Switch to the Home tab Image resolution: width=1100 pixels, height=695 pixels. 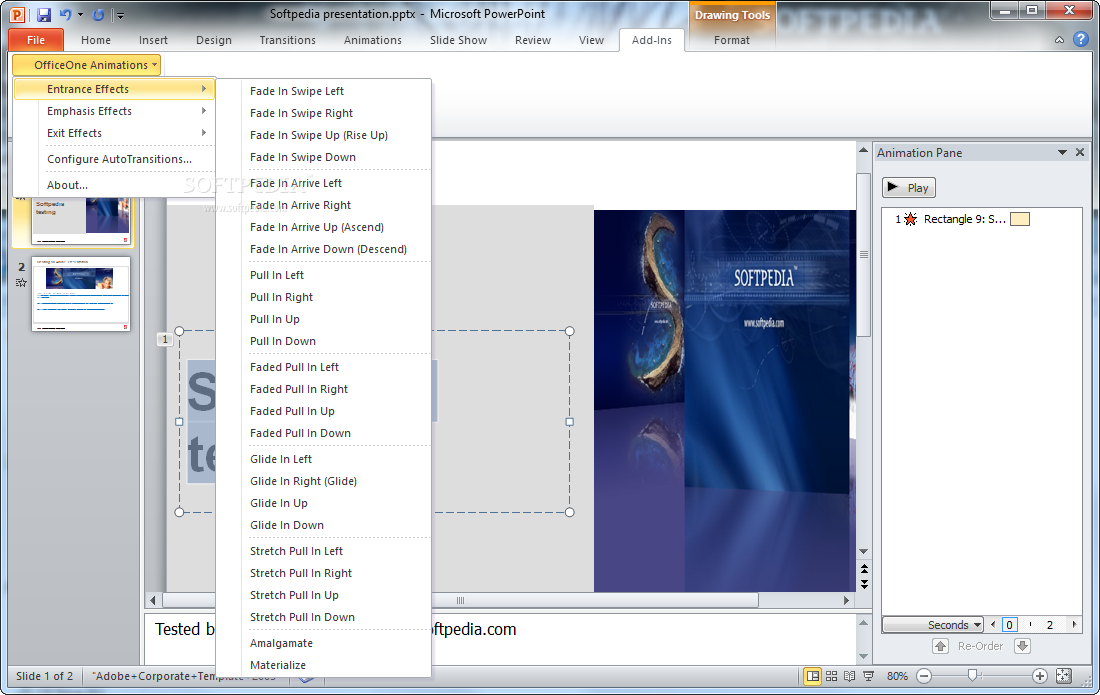[x=95, y=40]
